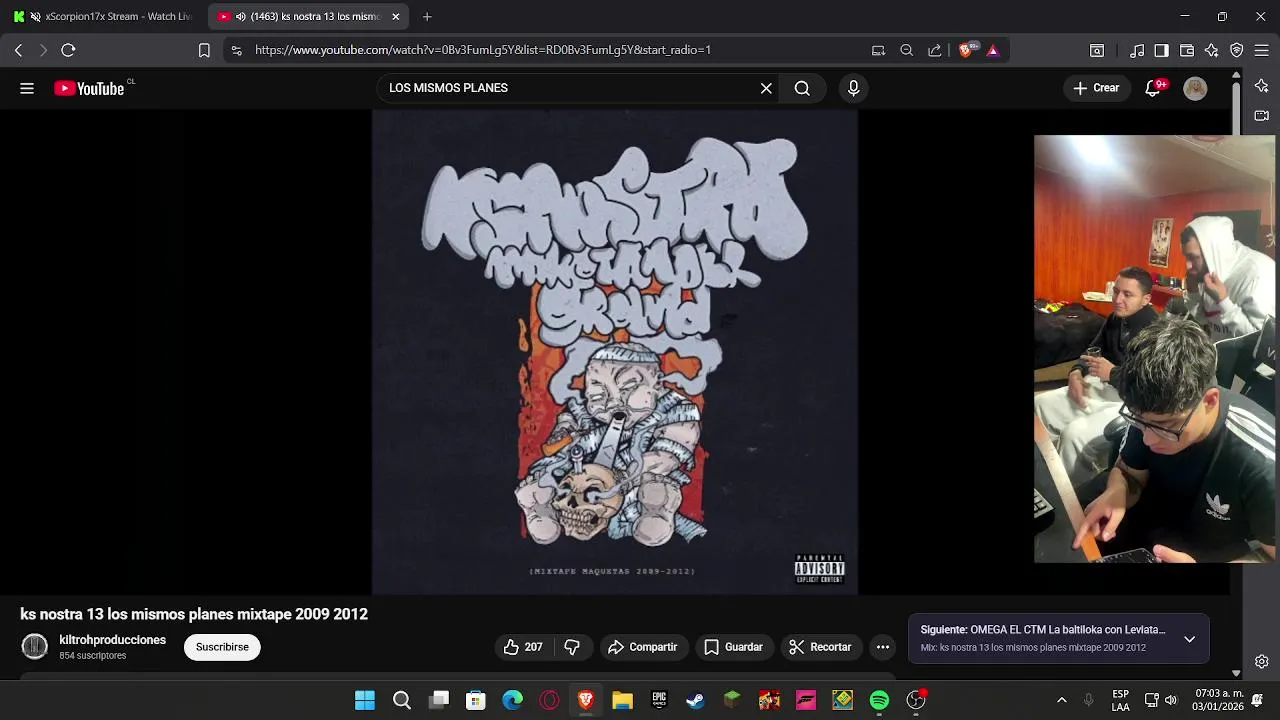Start voice search with microphone
1280x720 pixels.
pyautogui.click(x=853, y=88)
